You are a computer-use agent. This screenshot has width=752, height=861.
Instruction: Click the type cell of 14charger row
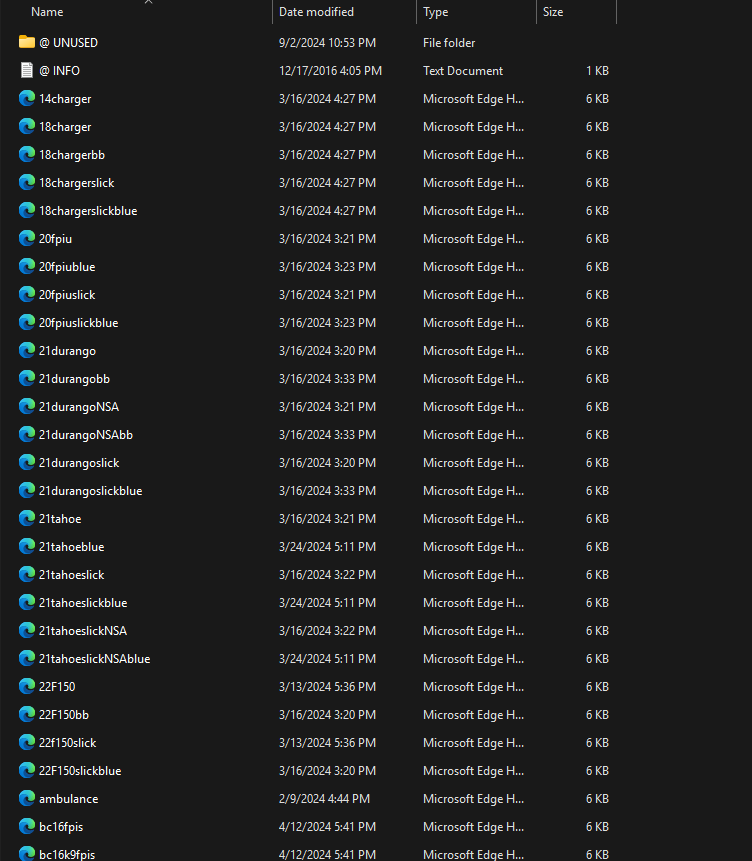coord(473,98)
